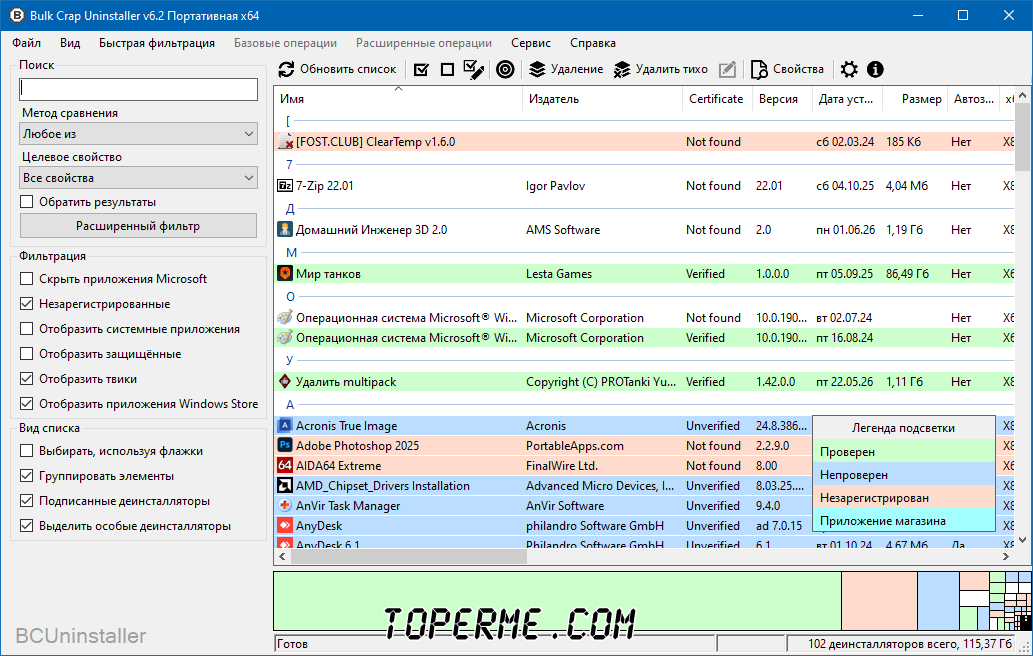Collapse the 'М' group header
The width and height of the screenshot is (1033, 656).
click(291, 253)
